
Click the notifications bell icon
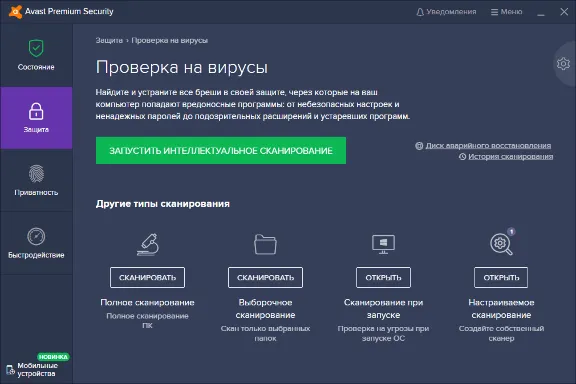tap(420, 12)
